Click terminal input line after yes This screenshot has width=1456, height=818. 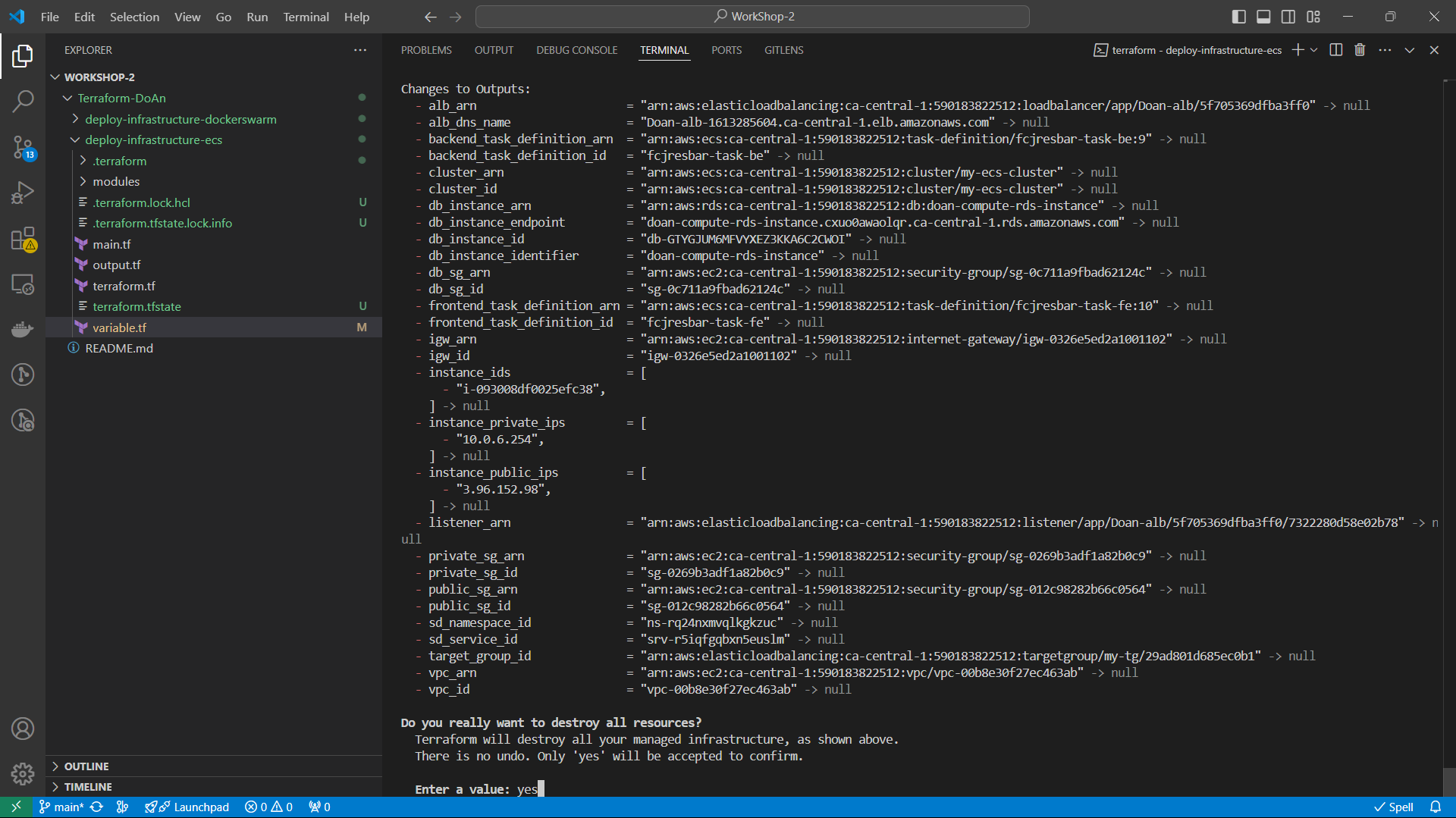[x=541, y=789]
